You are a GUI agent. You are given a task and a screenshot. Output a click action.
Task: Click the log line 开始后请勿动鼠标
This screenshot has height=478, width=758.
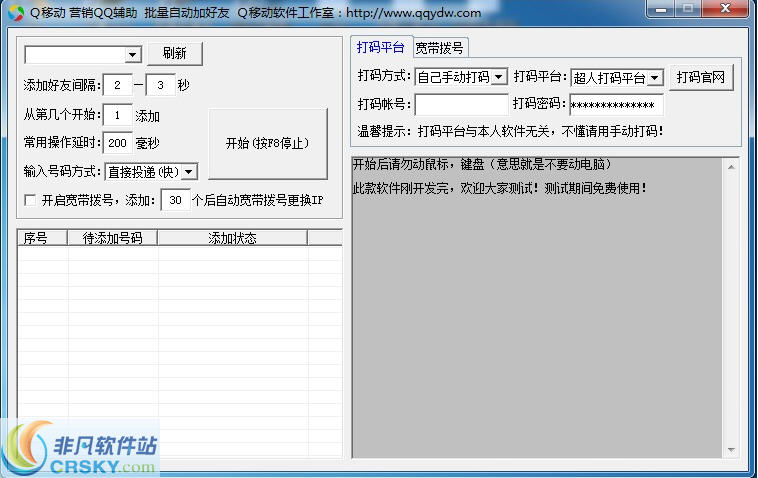(x=483, y=165)
